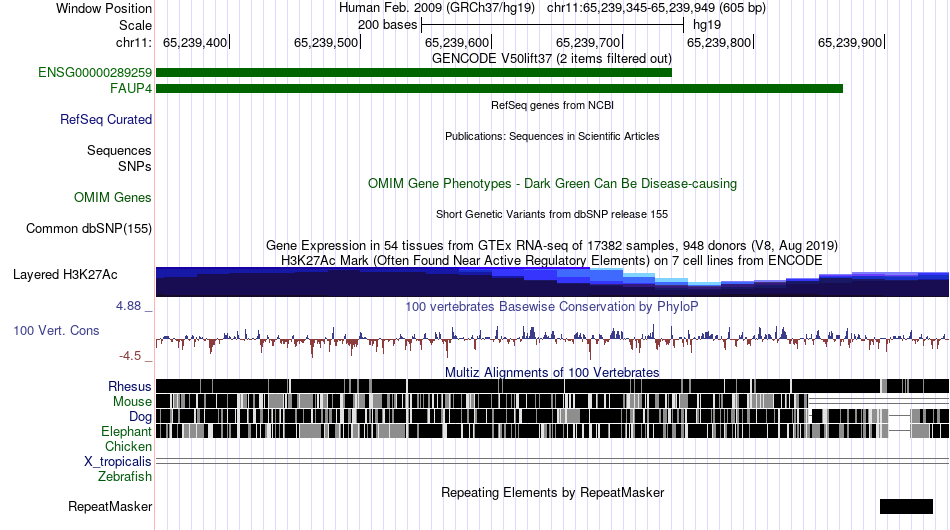950x530 pixels.
Task: Click Repeating Elements by RepeatMasker title
Action: click(x=553, y=492)
